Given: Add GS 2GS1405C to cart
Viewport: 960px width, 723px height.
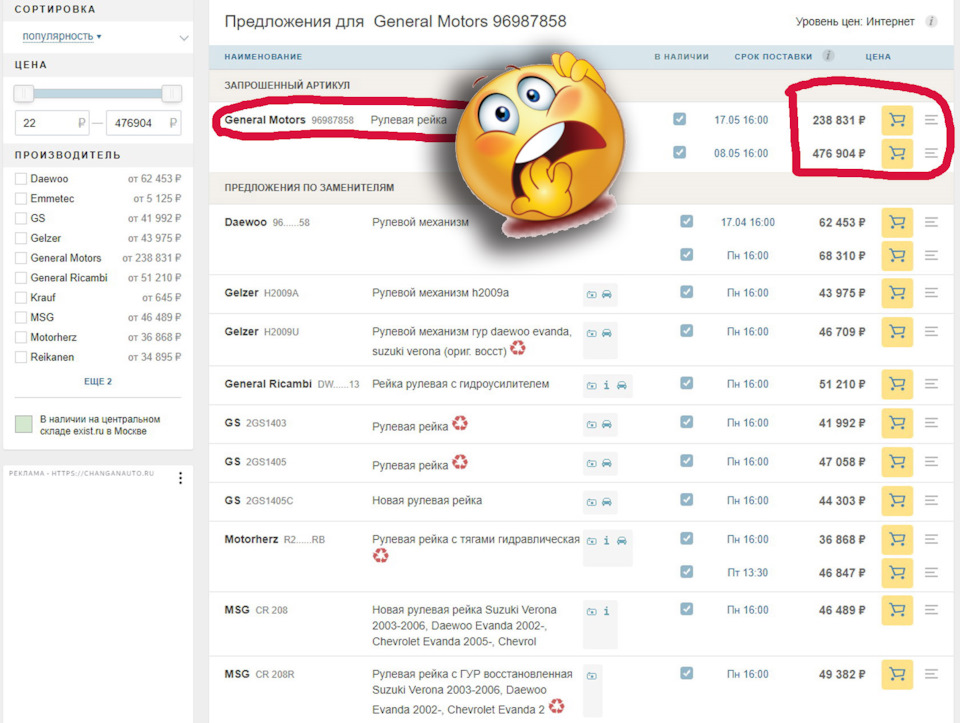Looking at the screenshot, I should pos(897,500).
